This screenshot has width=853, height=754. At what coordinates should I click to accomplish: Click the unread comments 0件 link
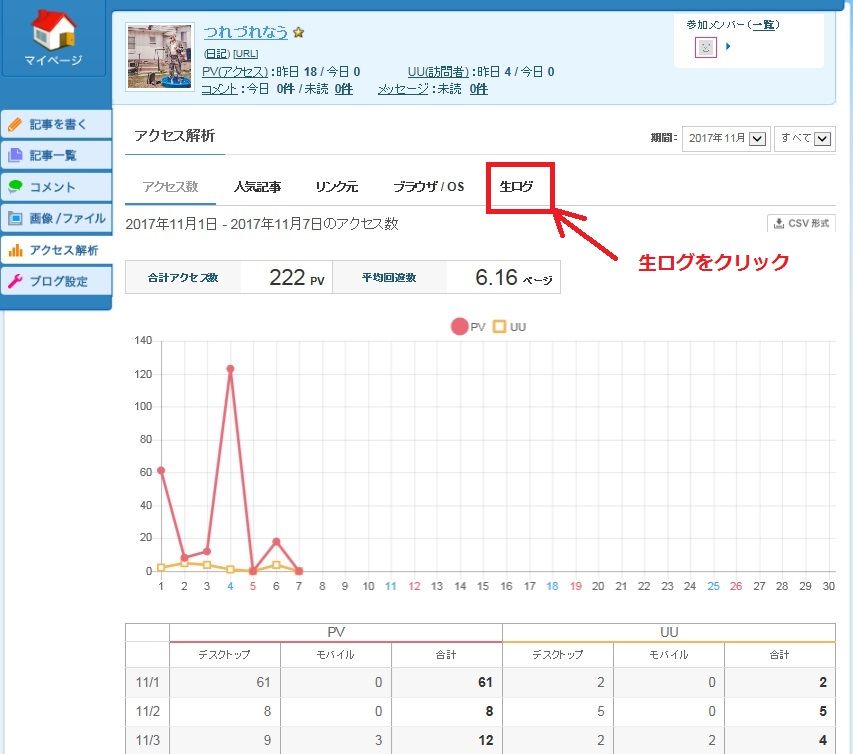tap(343, 89)
